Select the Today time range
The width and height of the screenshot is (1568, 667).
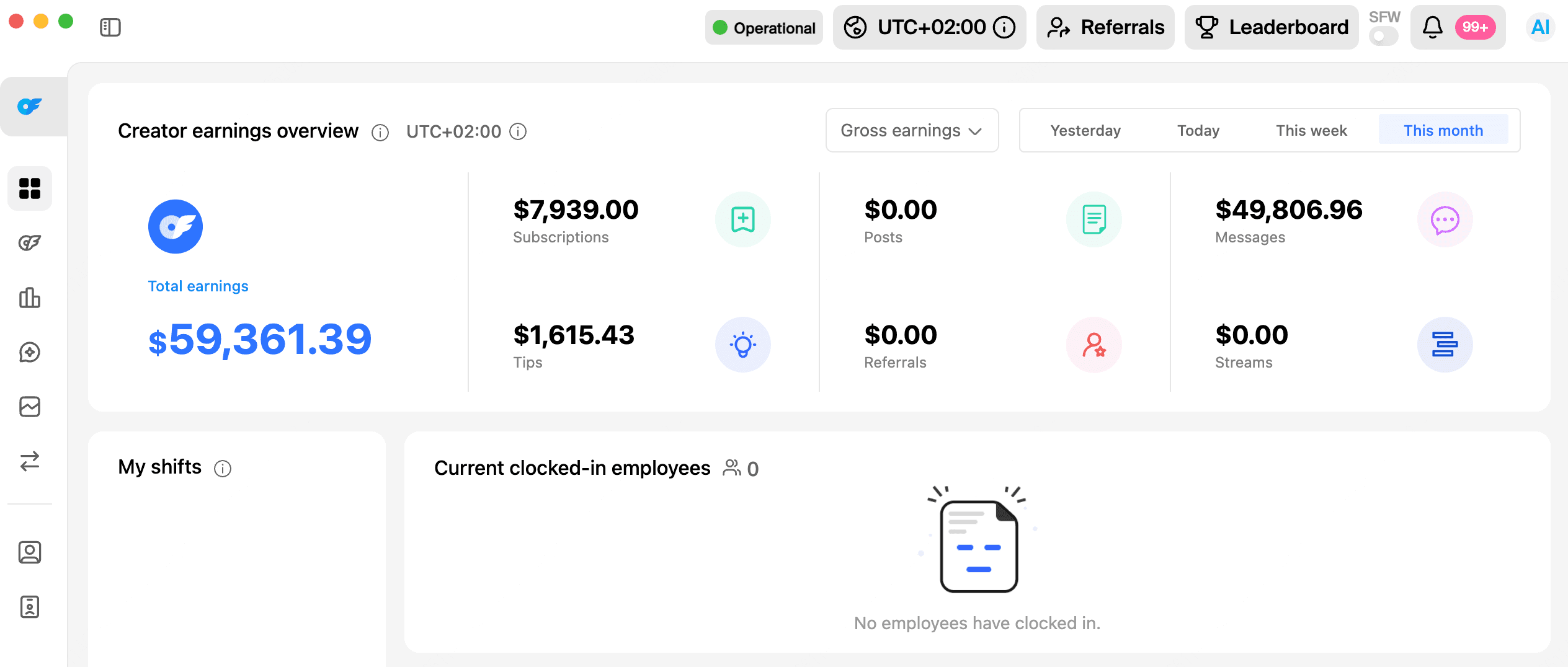(1198, 131)
